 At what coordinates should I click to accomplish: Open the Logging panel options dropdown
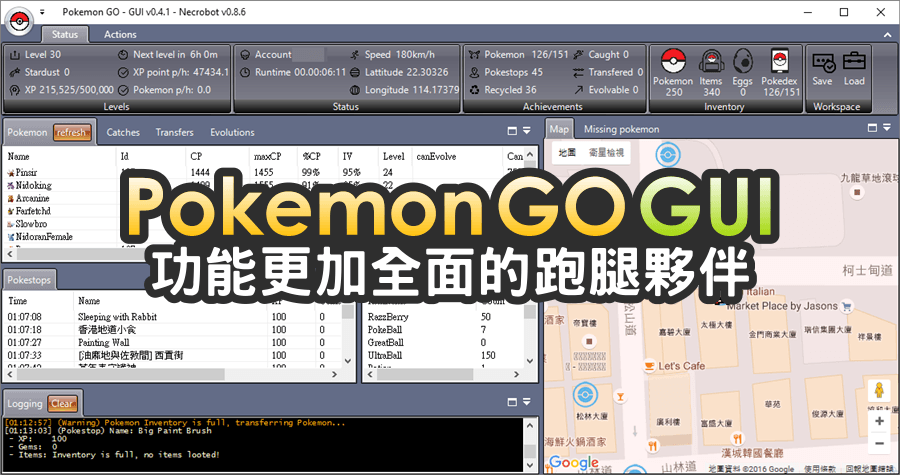click(526, 402)
